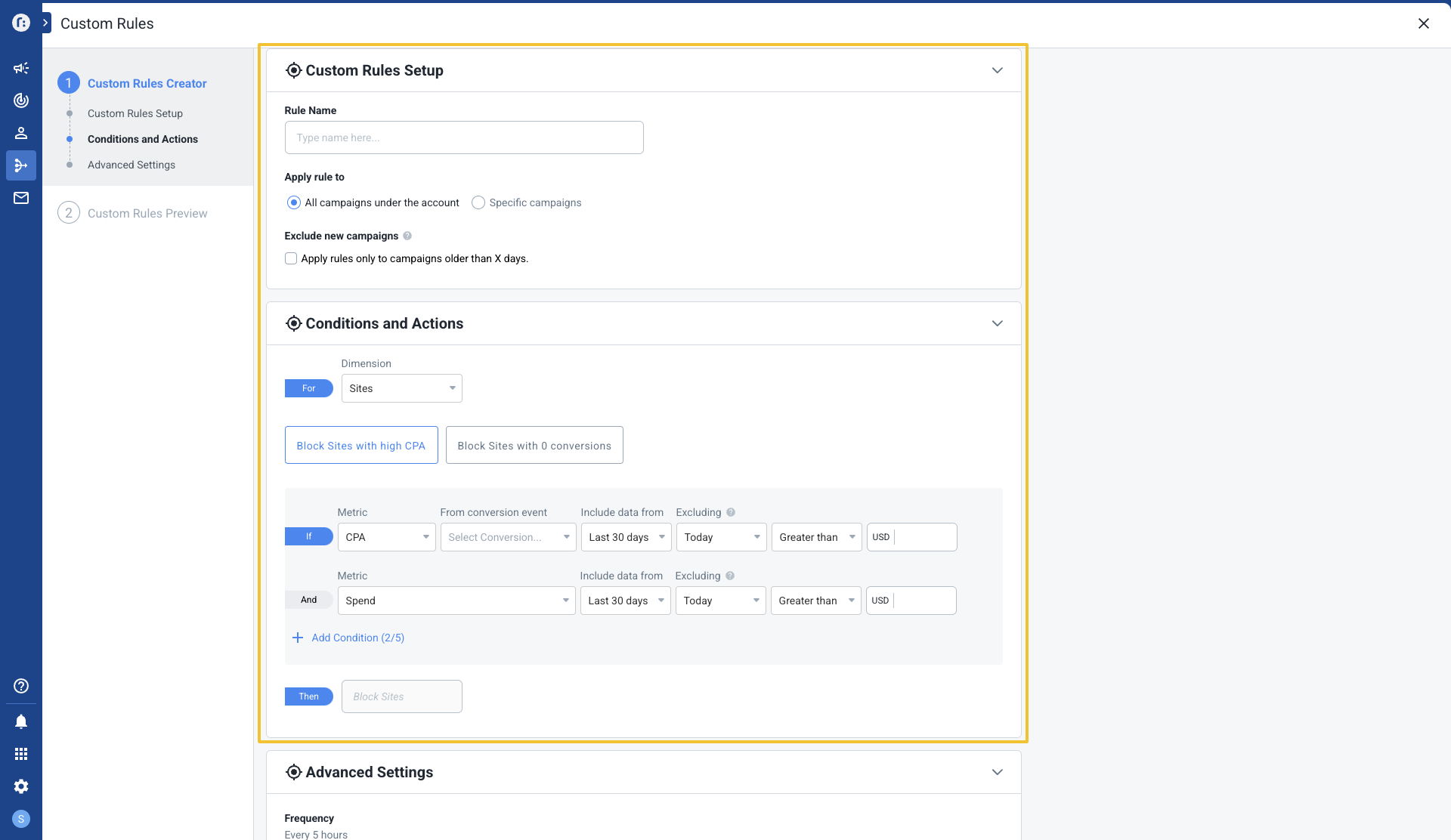The width and height of the screenshot is (1451, 840).
Task: Select Specific campaigns radio option
Action: 478,202
